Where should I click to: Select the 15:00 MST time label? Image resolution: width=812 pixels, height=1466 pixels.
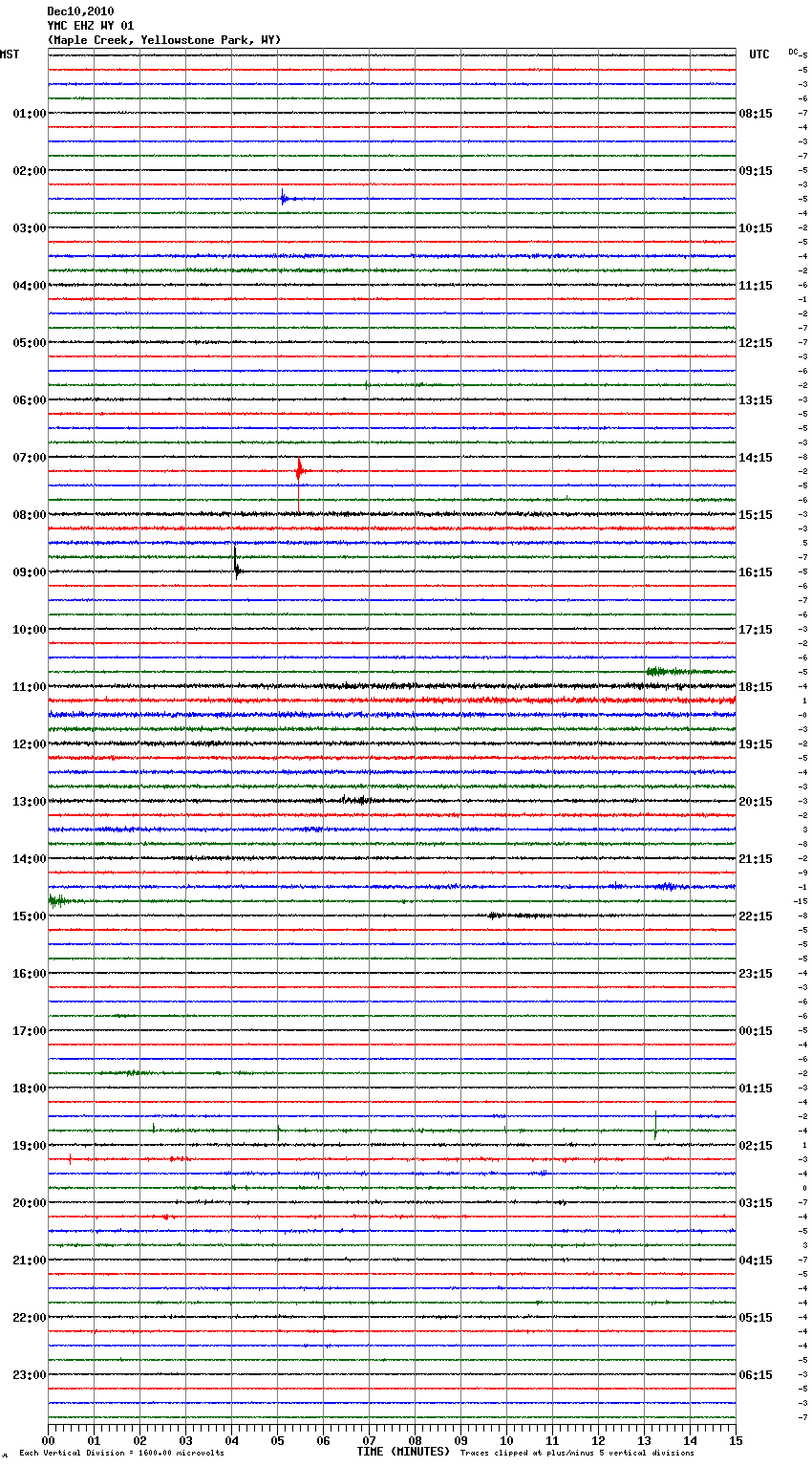point(30,916)
